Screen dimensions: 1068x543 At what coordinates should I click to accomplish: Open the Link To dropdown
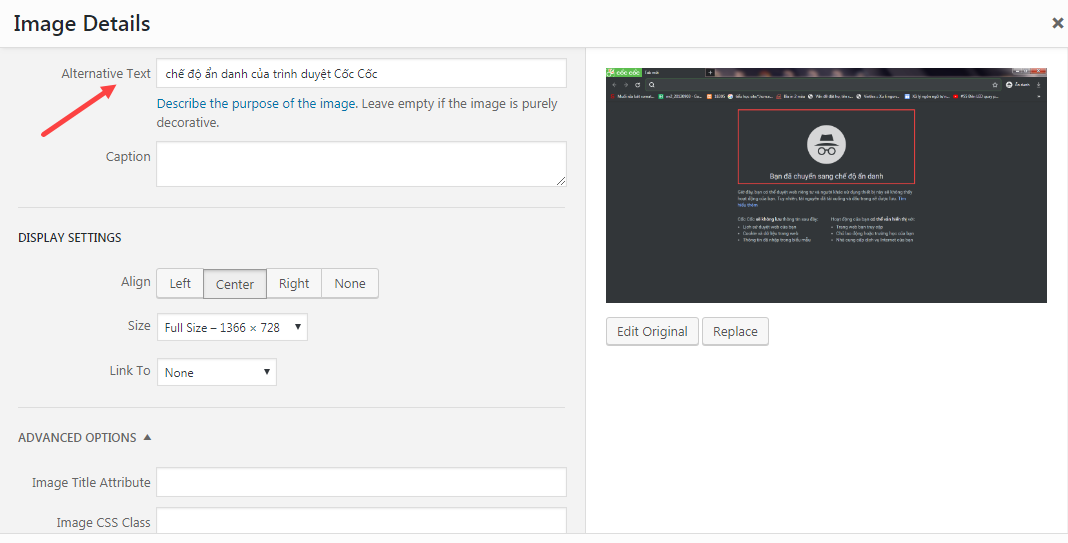coord(217,372)
